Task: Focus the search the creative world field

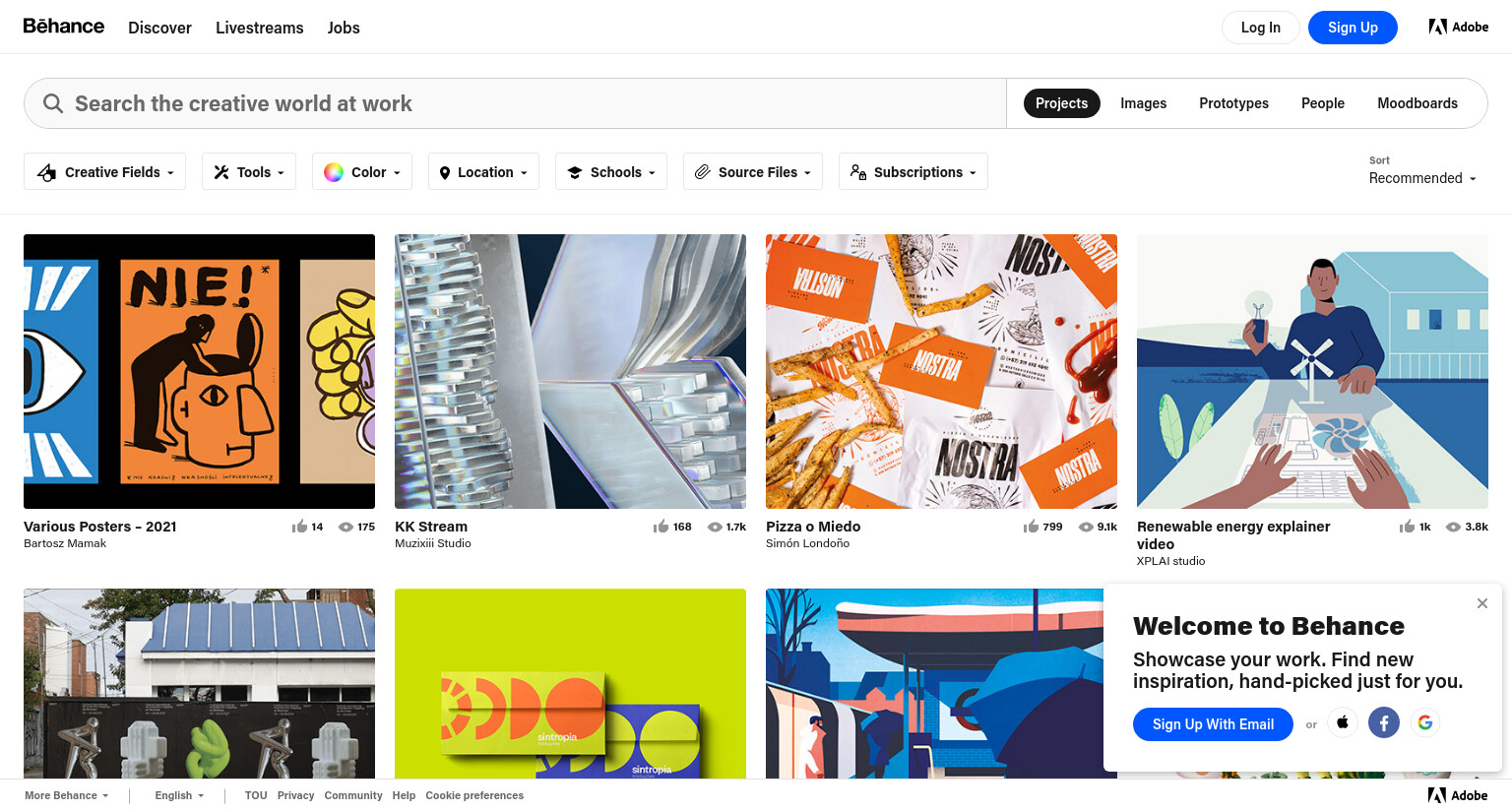Action: point(515,103)
